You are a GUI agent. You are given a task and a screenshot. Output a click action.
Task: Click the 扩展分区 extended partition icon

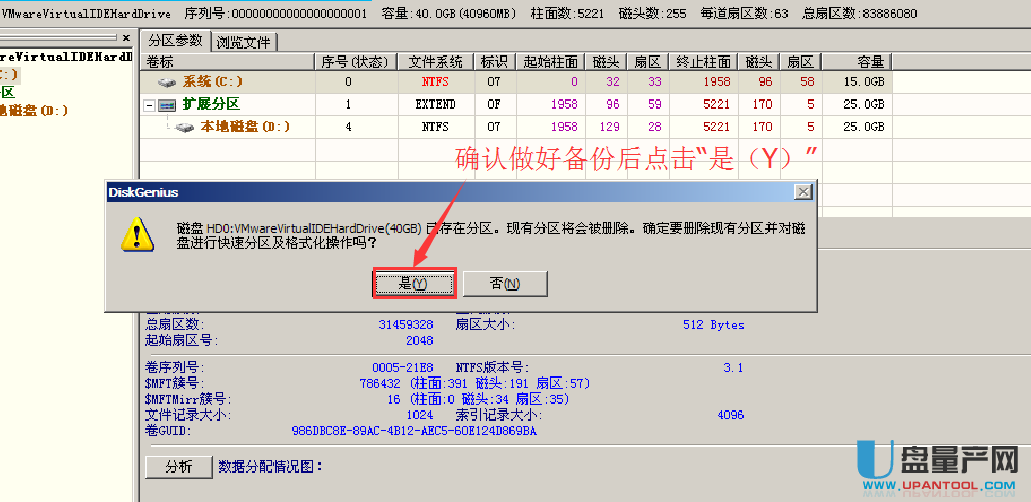(167, 104)
